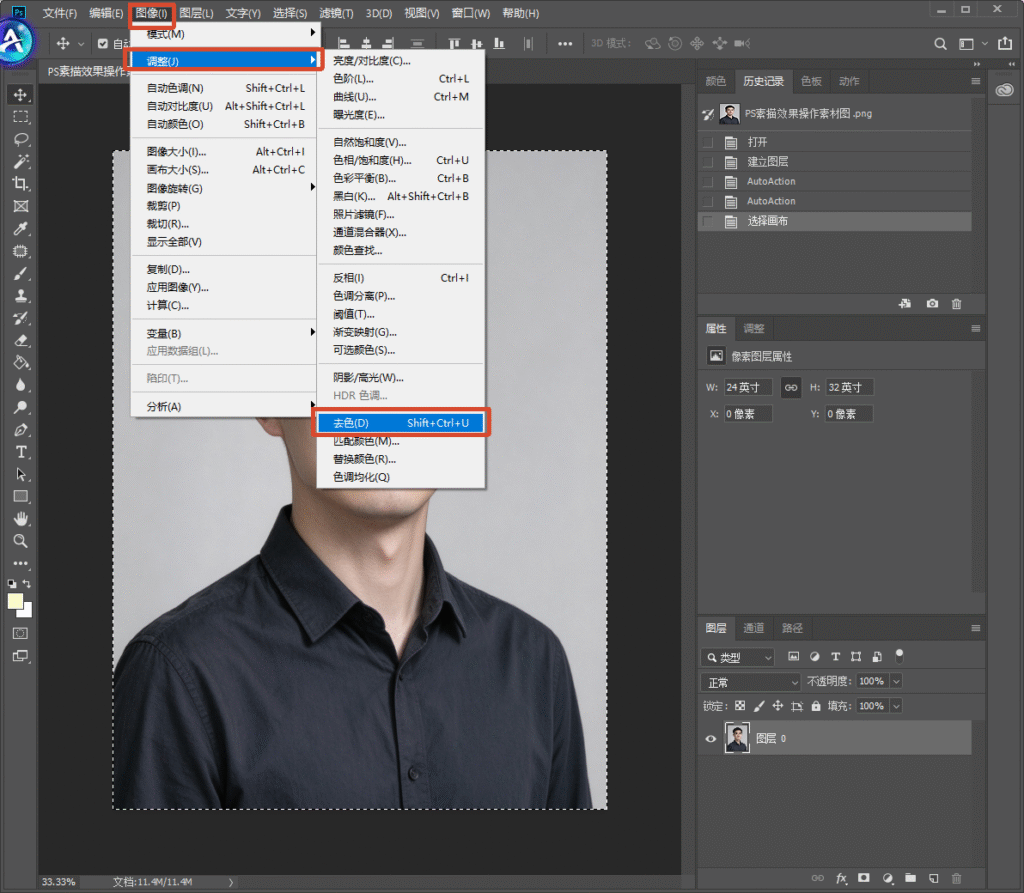
Task: Select the Clone Stamp tool
Action: [21, 296]
